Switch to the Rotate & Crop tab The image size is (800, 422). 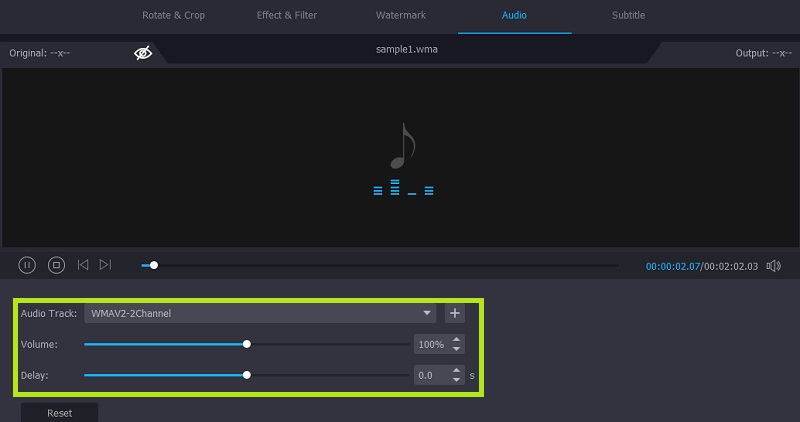173,16
